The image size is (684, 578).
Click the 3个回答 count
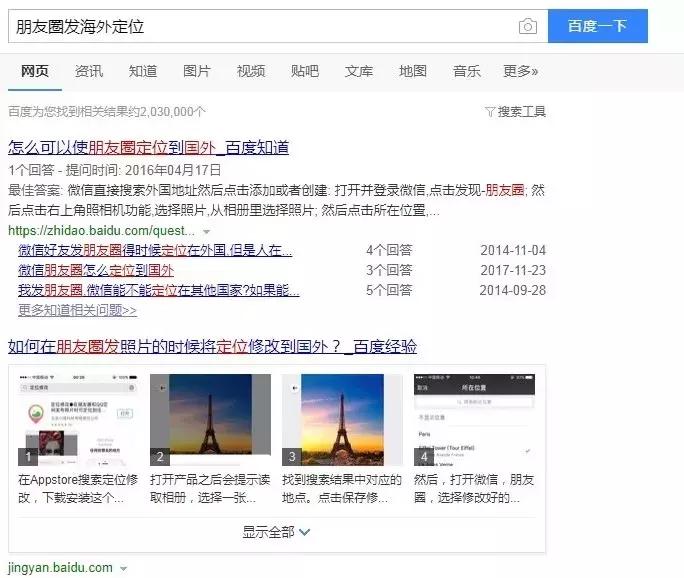pyautogui.click(x=389, y=270)
